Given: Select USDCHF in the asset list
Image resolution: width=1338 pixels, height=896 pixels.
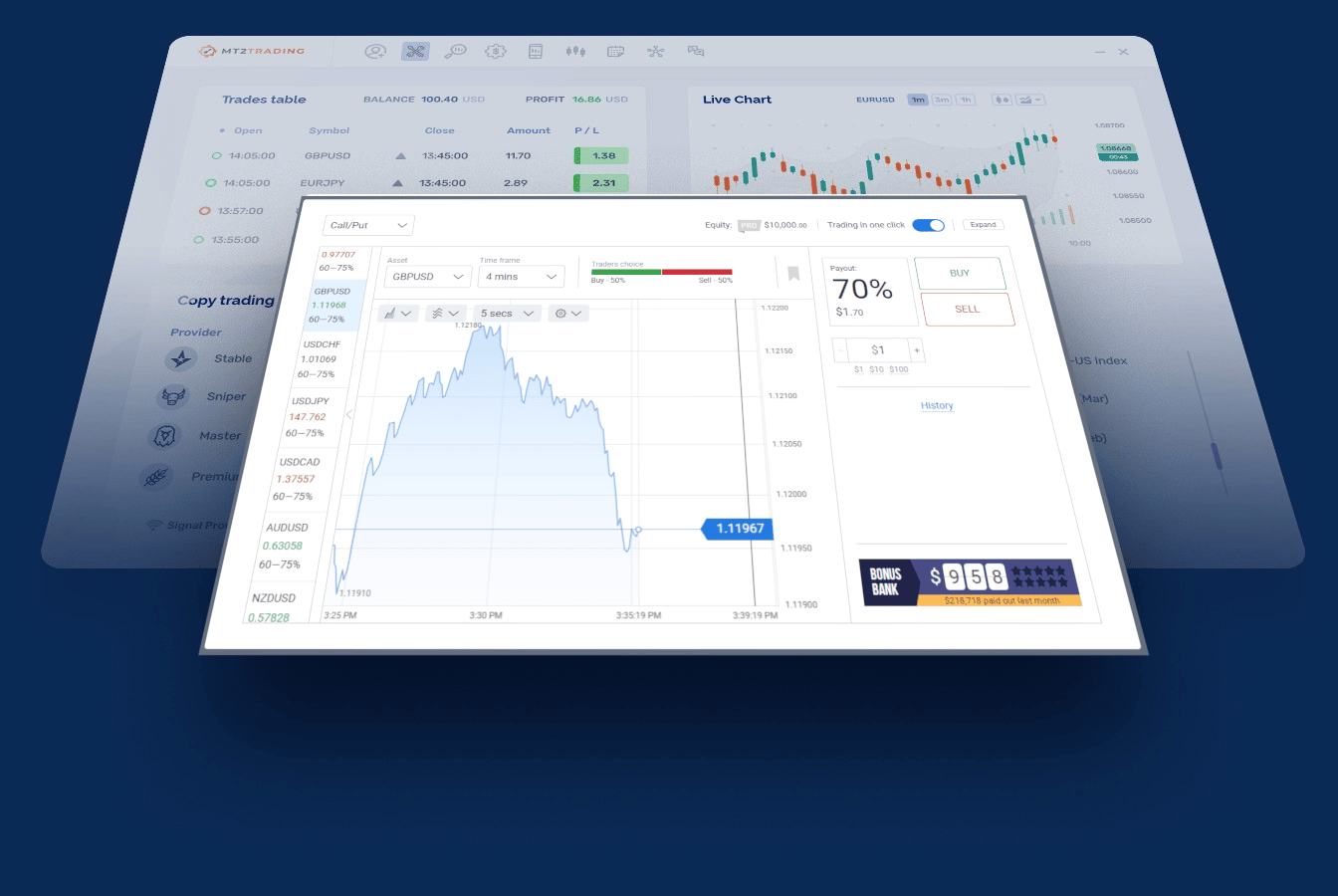Looking at the screenshot, I should coord(320,358).
